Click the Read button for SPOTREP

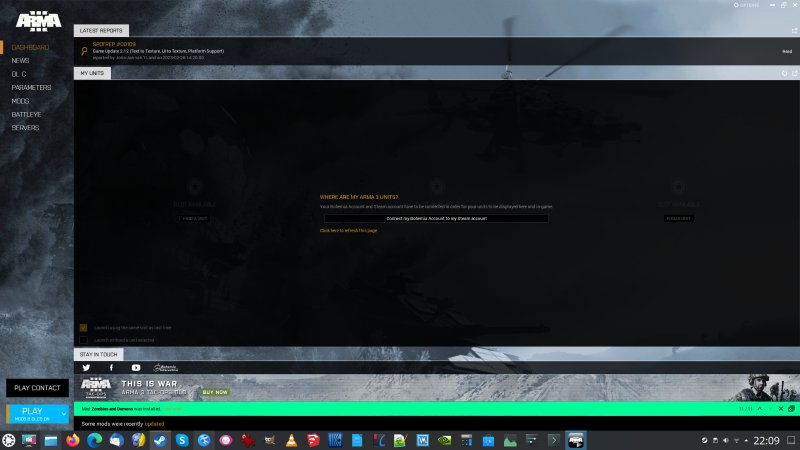pyautogui.click(x=787, y=52)
